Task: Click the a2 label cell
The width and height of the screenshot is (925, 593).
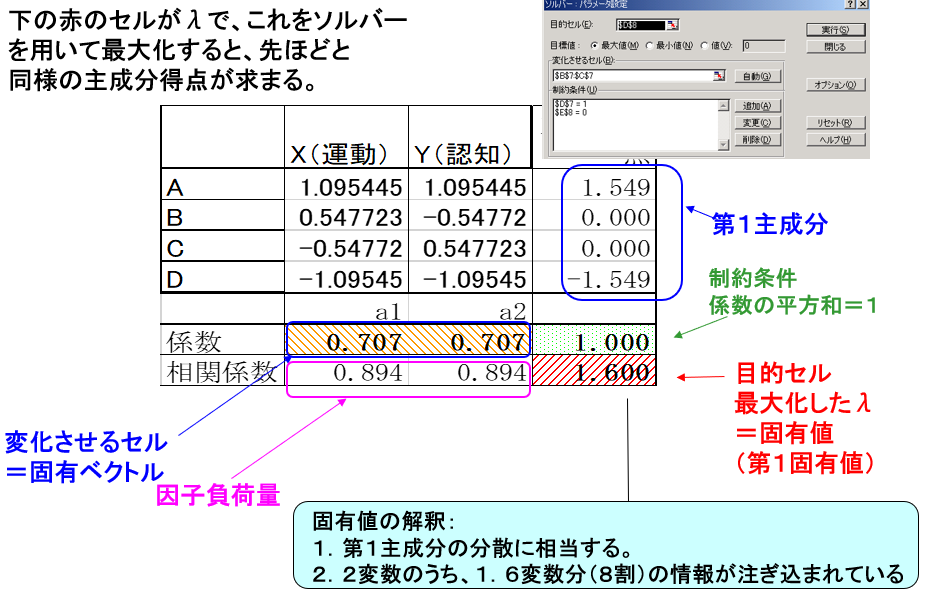Action: (470, 310)
